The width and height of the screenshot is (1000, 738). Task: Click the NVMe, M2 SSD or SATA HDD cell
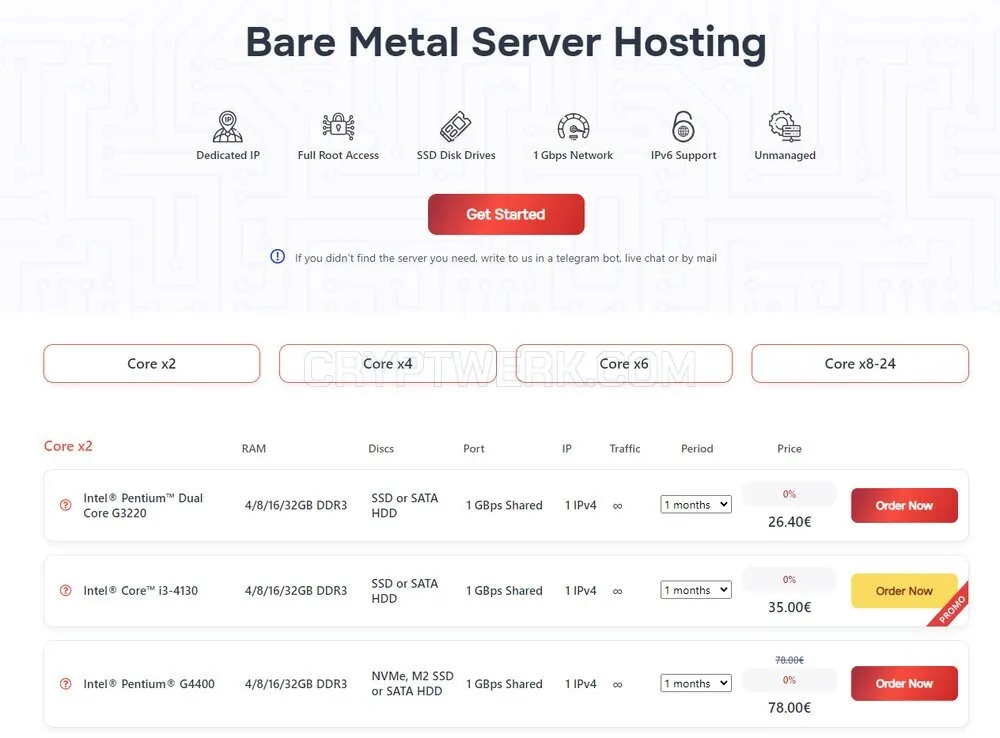[x=412, y=683]
